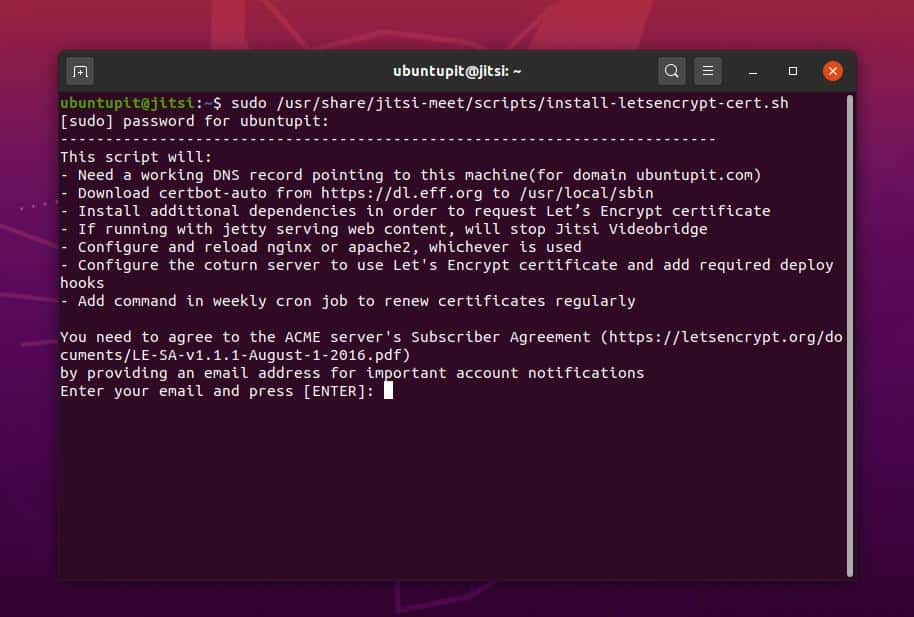Image resolution: width=914 pixels, height=617 pixels.
Task: Click the /usr/local/sbin path text
Action: (586, 193)
